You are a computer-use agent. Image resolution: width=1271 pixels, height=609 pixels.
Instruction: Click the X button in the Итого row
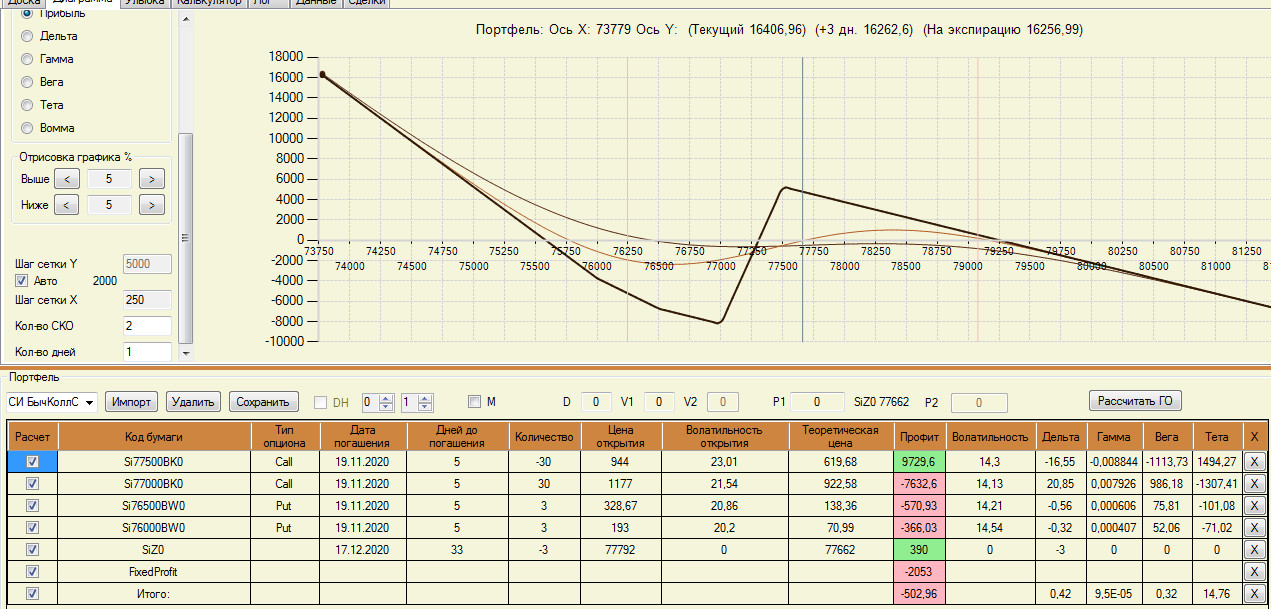[1254, 594]
